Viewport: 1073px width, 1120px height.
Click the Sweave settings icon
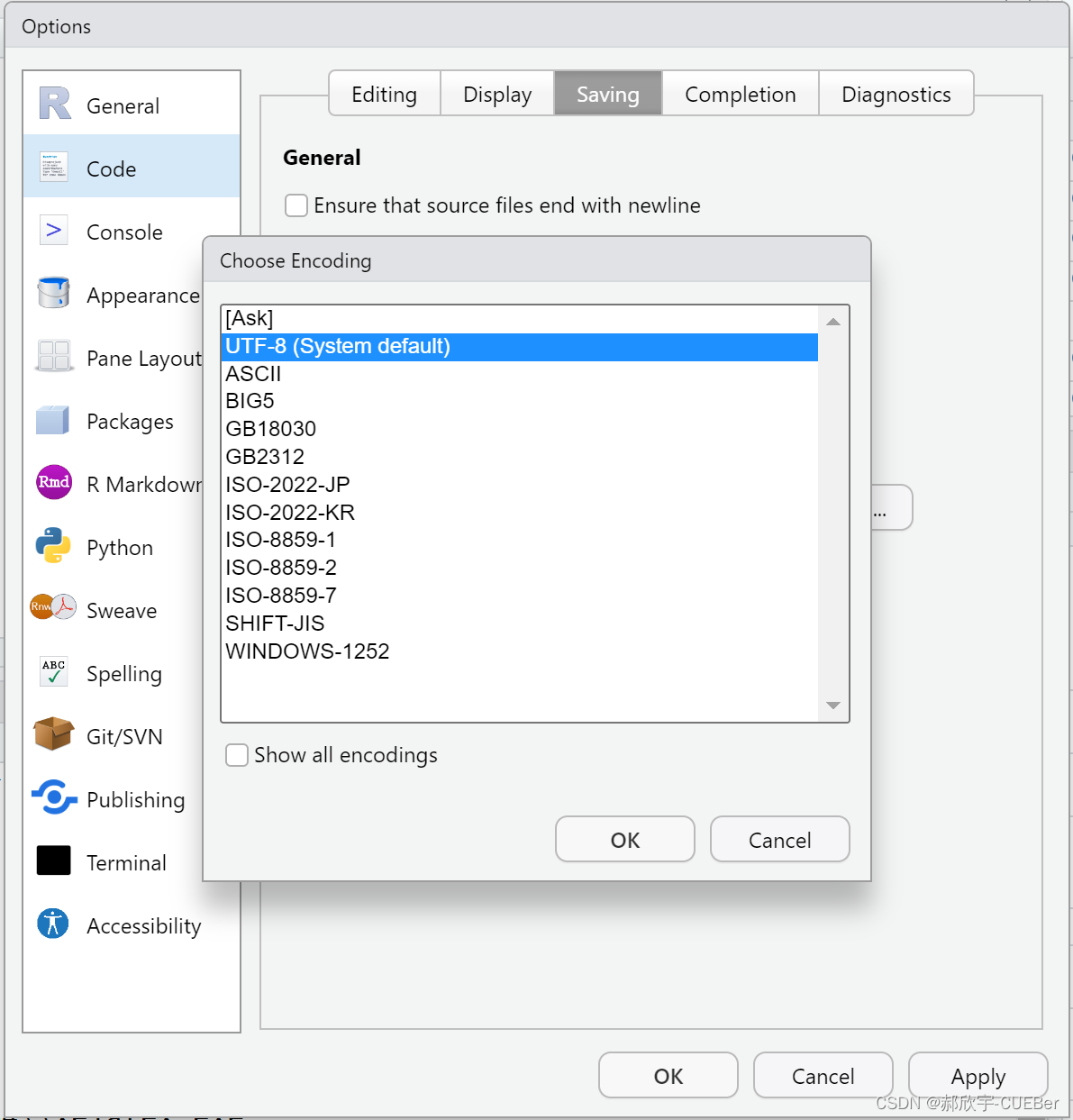[x=53, y=609]
